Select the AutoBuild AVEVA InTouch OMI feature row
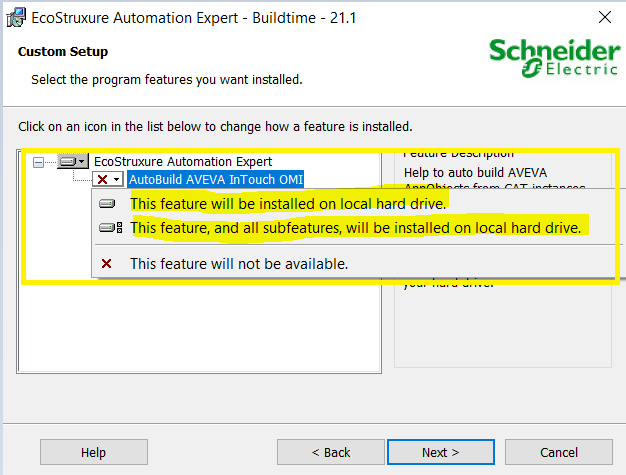626x475 pixels. [x=216, y=179]
